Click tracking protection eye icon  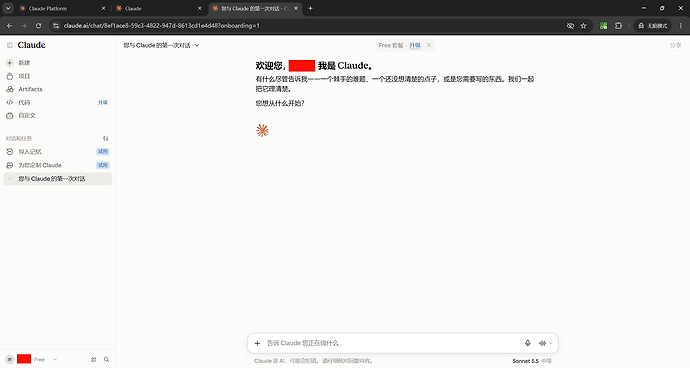(x=570, y=26)
